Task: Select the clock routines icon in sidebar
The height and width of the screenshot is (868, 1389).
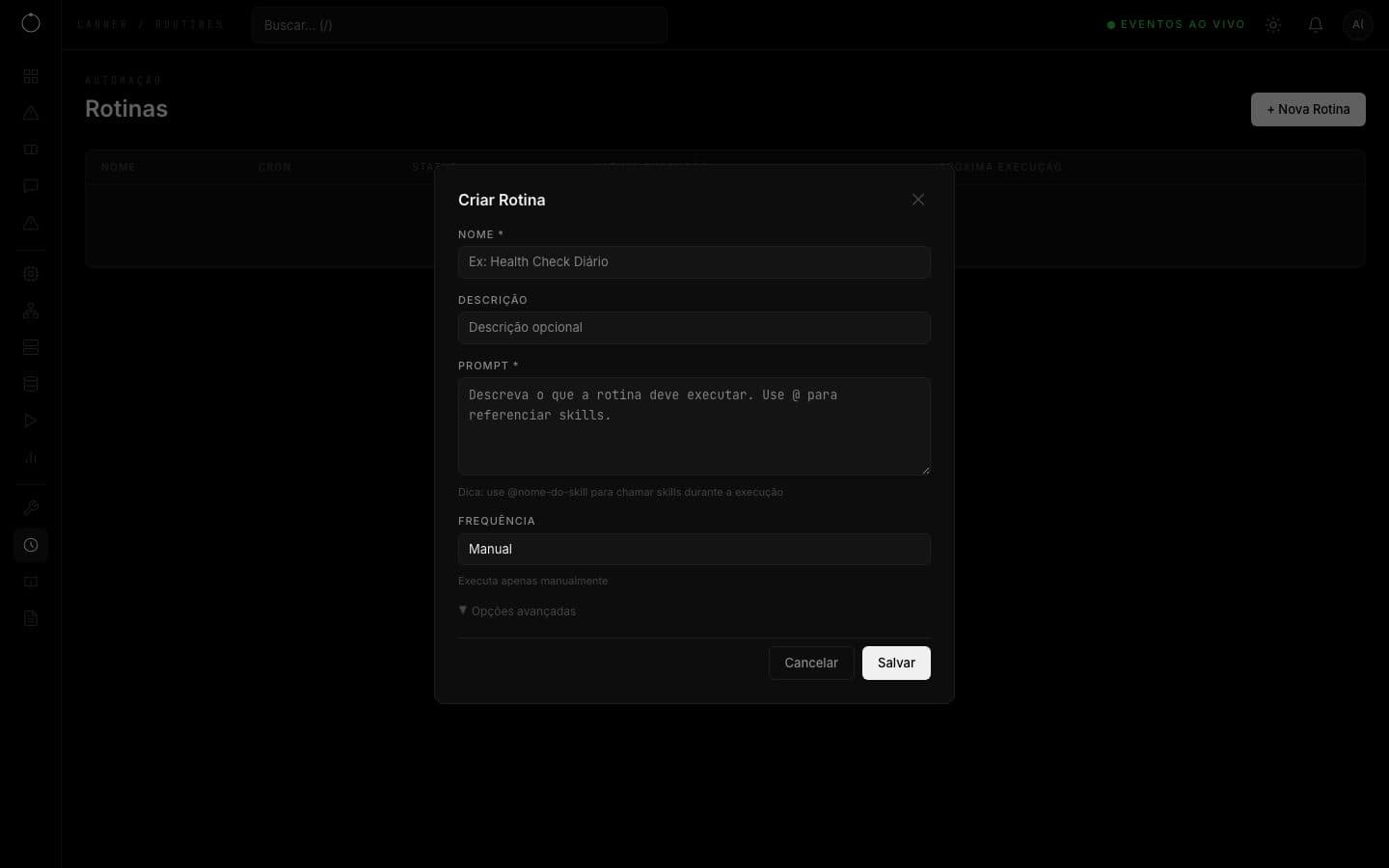Action: (x=31, y=545)
